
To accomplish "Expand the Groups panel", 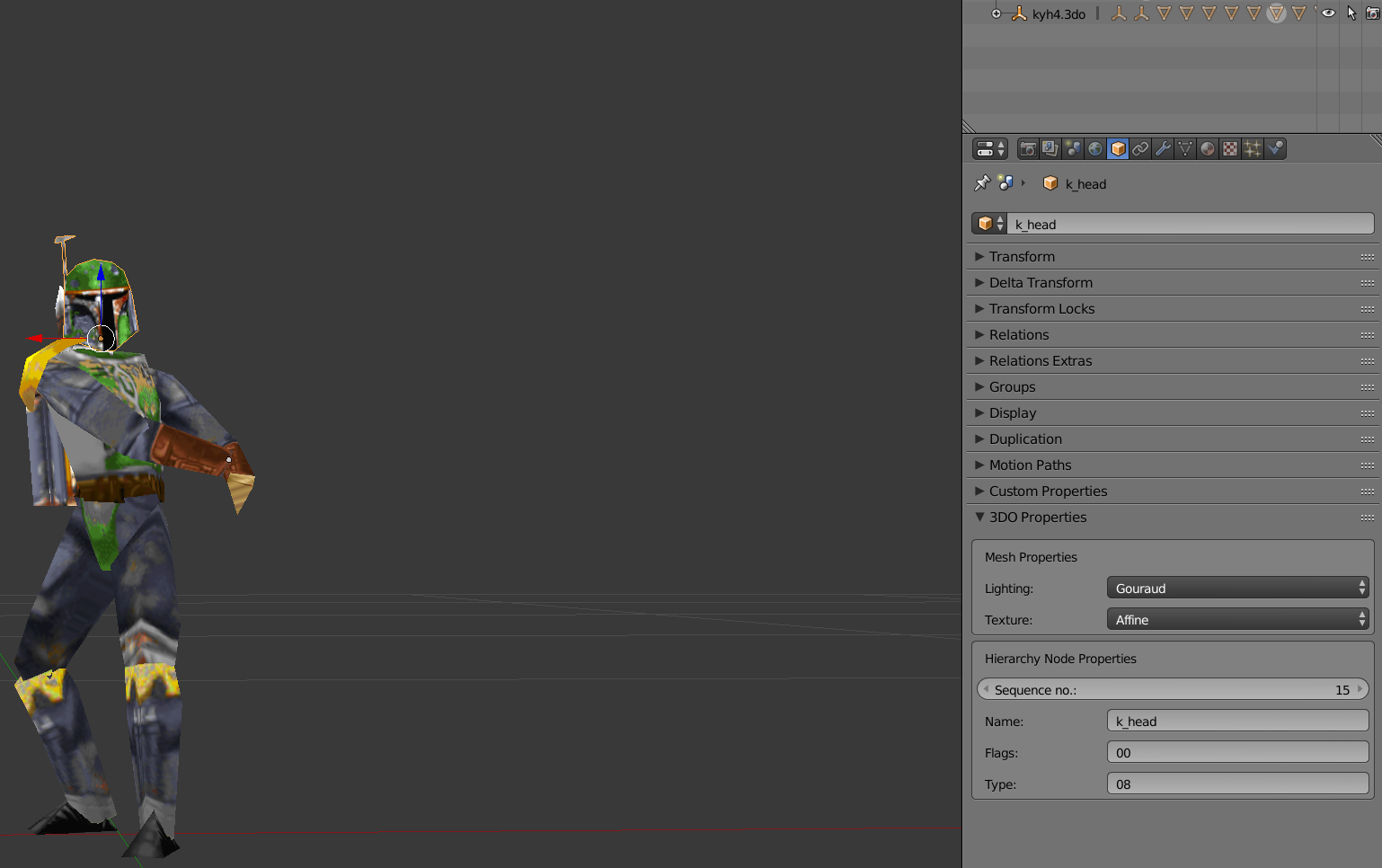I will (x=1172, y=387).
